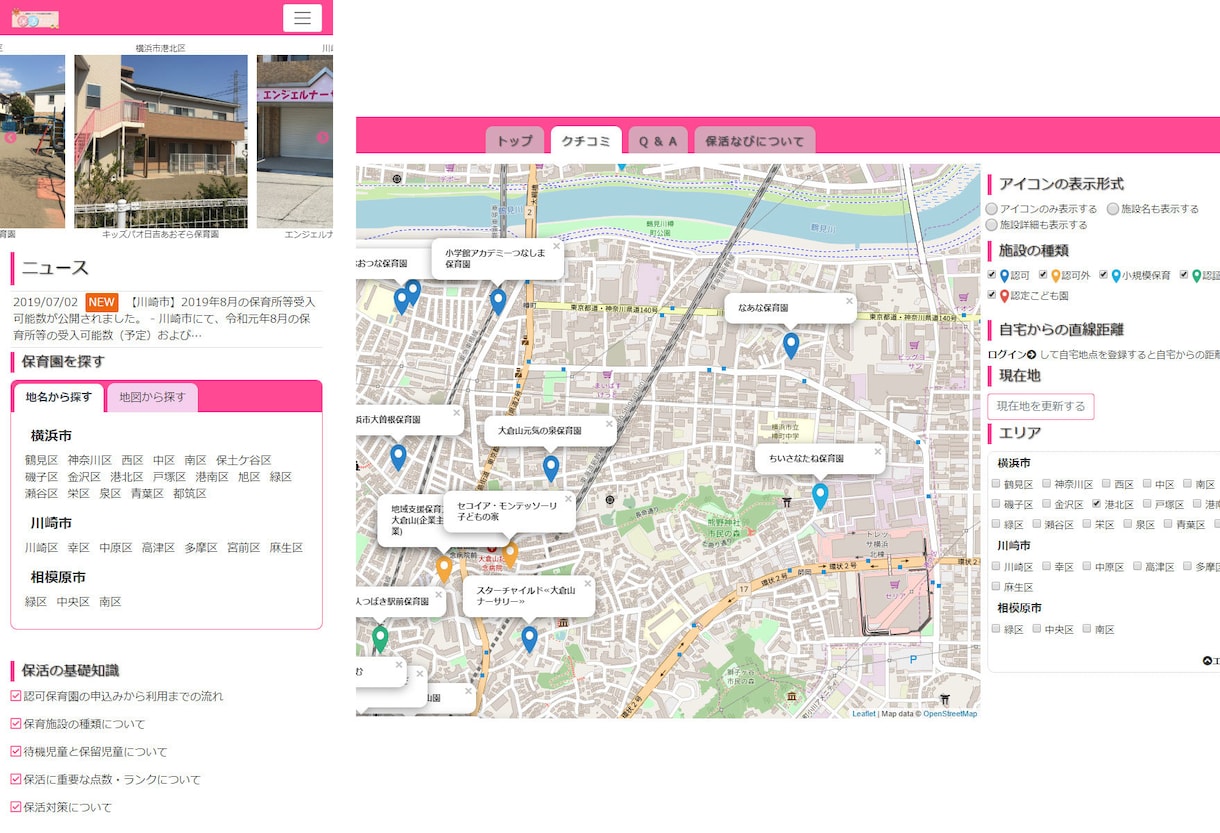Close the 大倉山元気の泉保育園 popup
Image resolution: width=1220 pixels, height=833 pixels.
point(608,424)
